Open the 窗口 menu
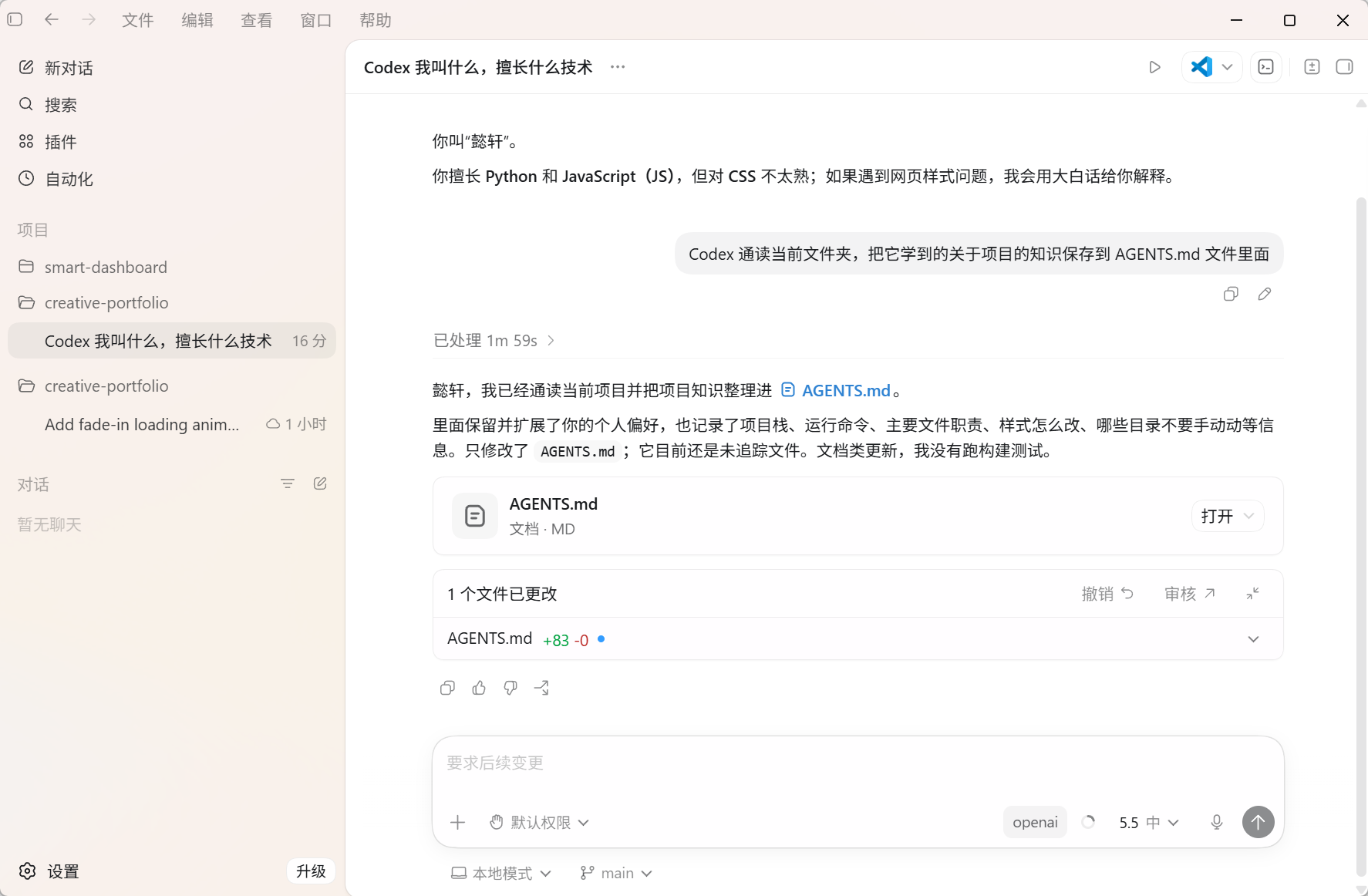 (316, 20)
